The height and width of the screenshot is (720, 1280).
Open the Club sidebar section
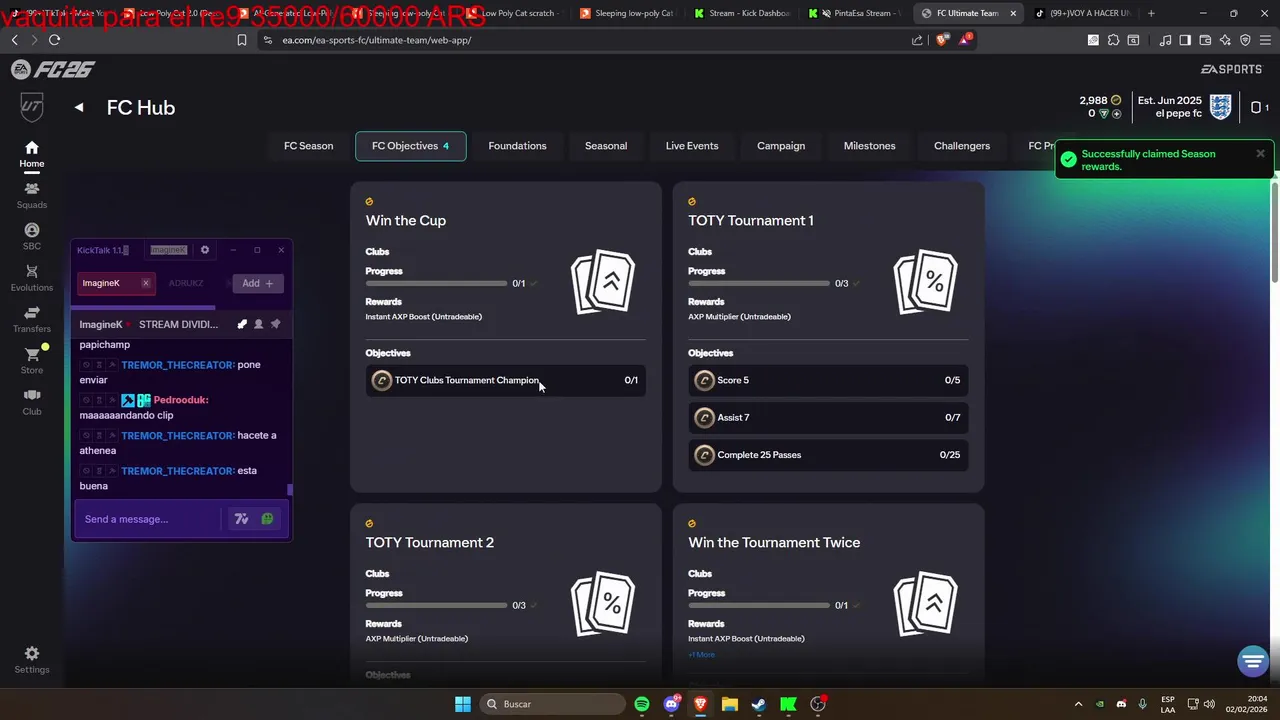coord(32,402)
